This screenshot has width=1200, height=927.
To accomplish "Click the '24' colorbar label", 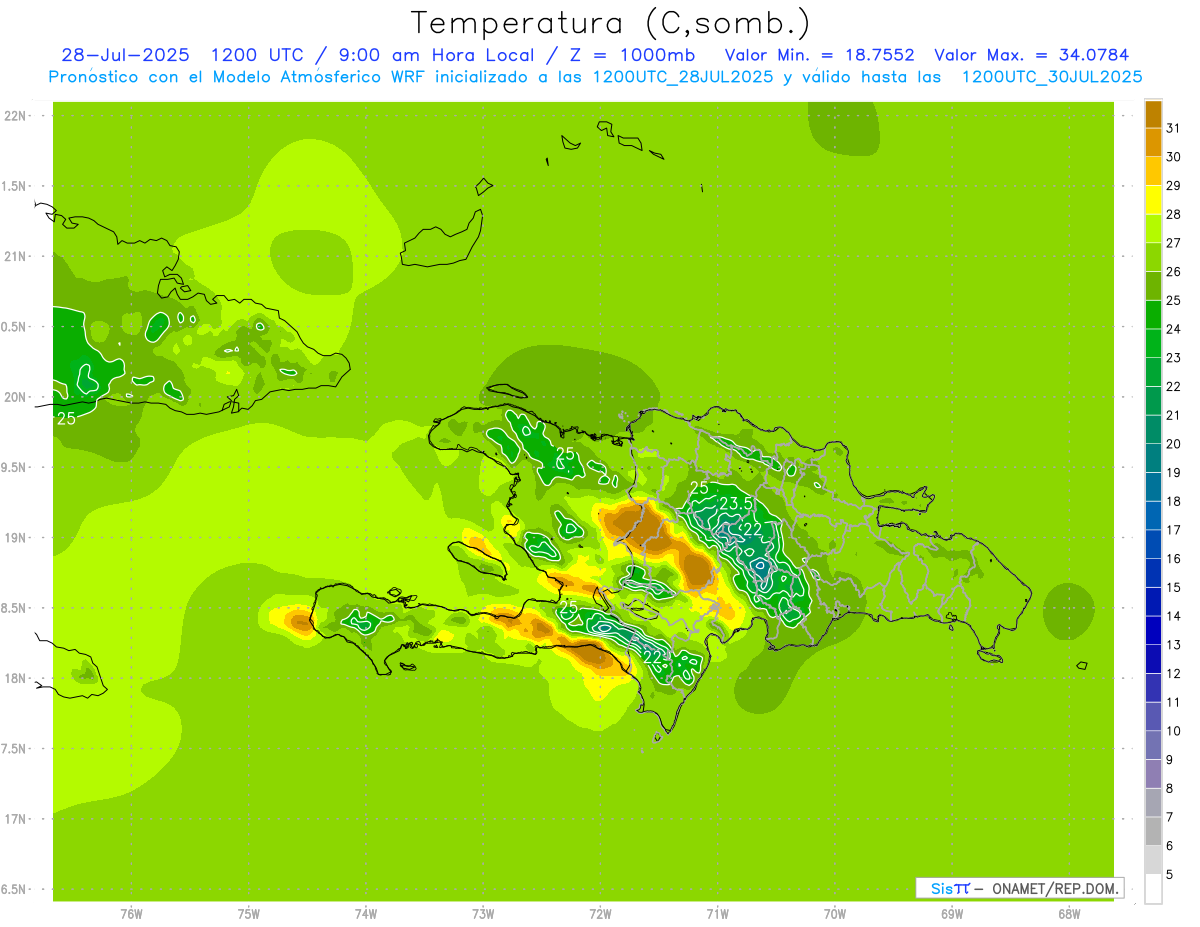I will pyautogui.click(x=1173, y=329).
